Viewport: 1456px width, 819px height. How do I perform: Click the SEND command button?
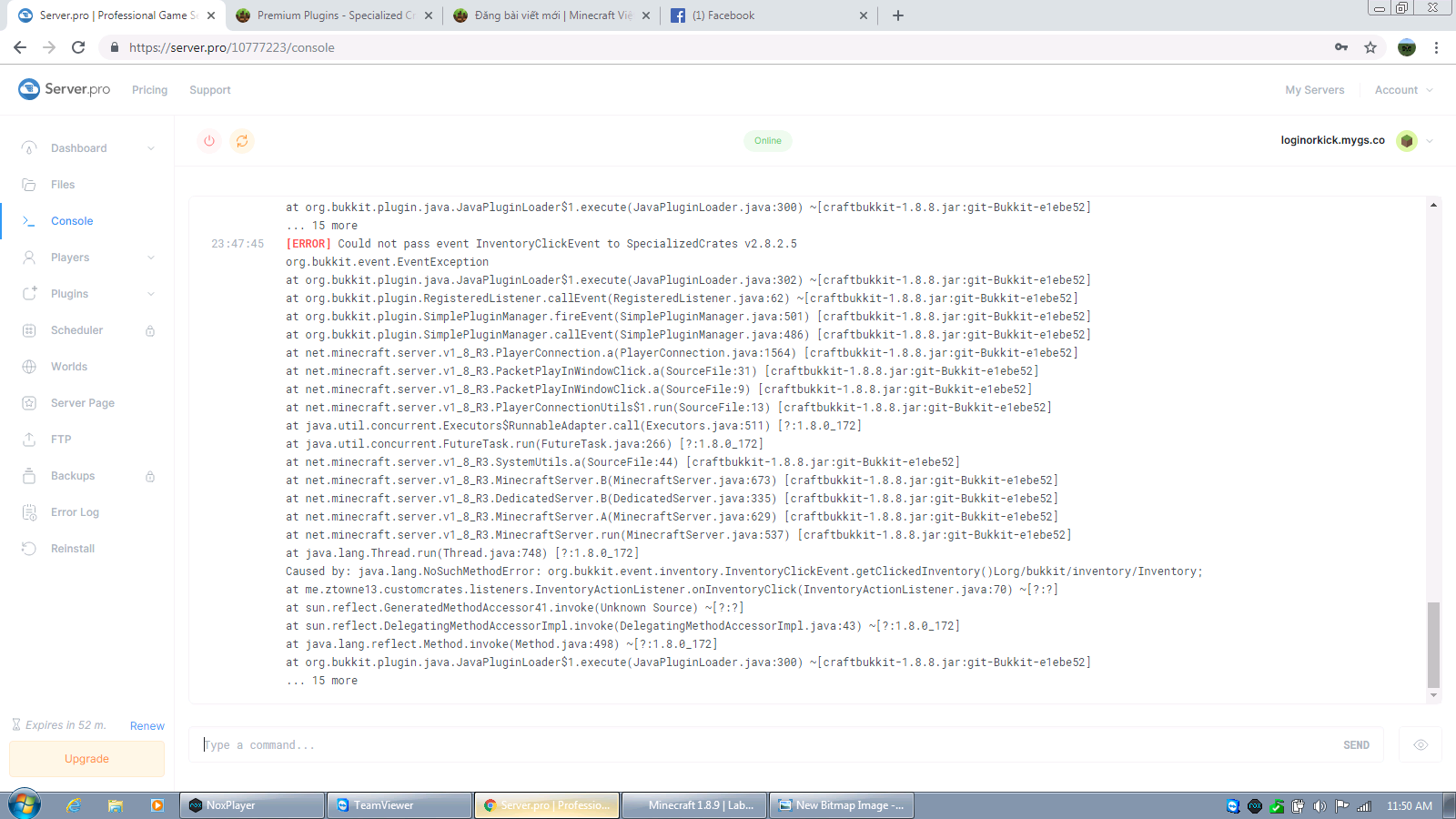tap(1356, 745)
